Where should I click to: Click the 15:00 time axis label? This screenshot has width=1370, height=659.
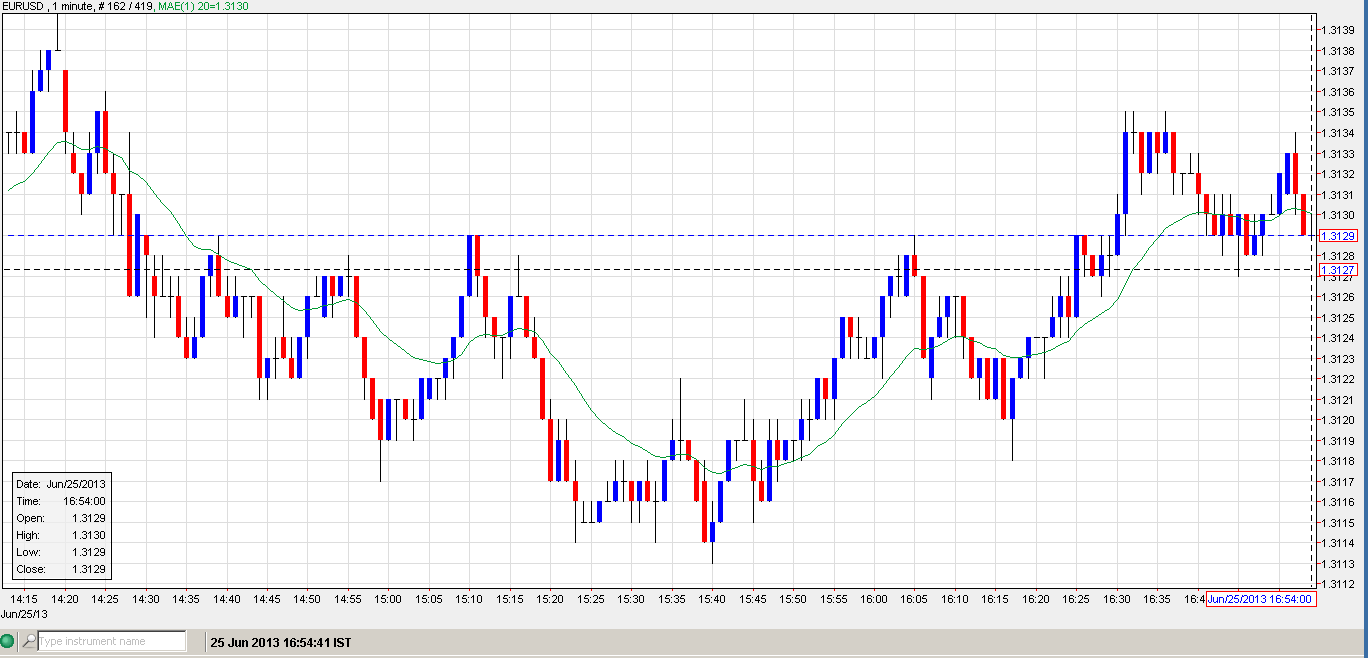click(x=388, y=599)
